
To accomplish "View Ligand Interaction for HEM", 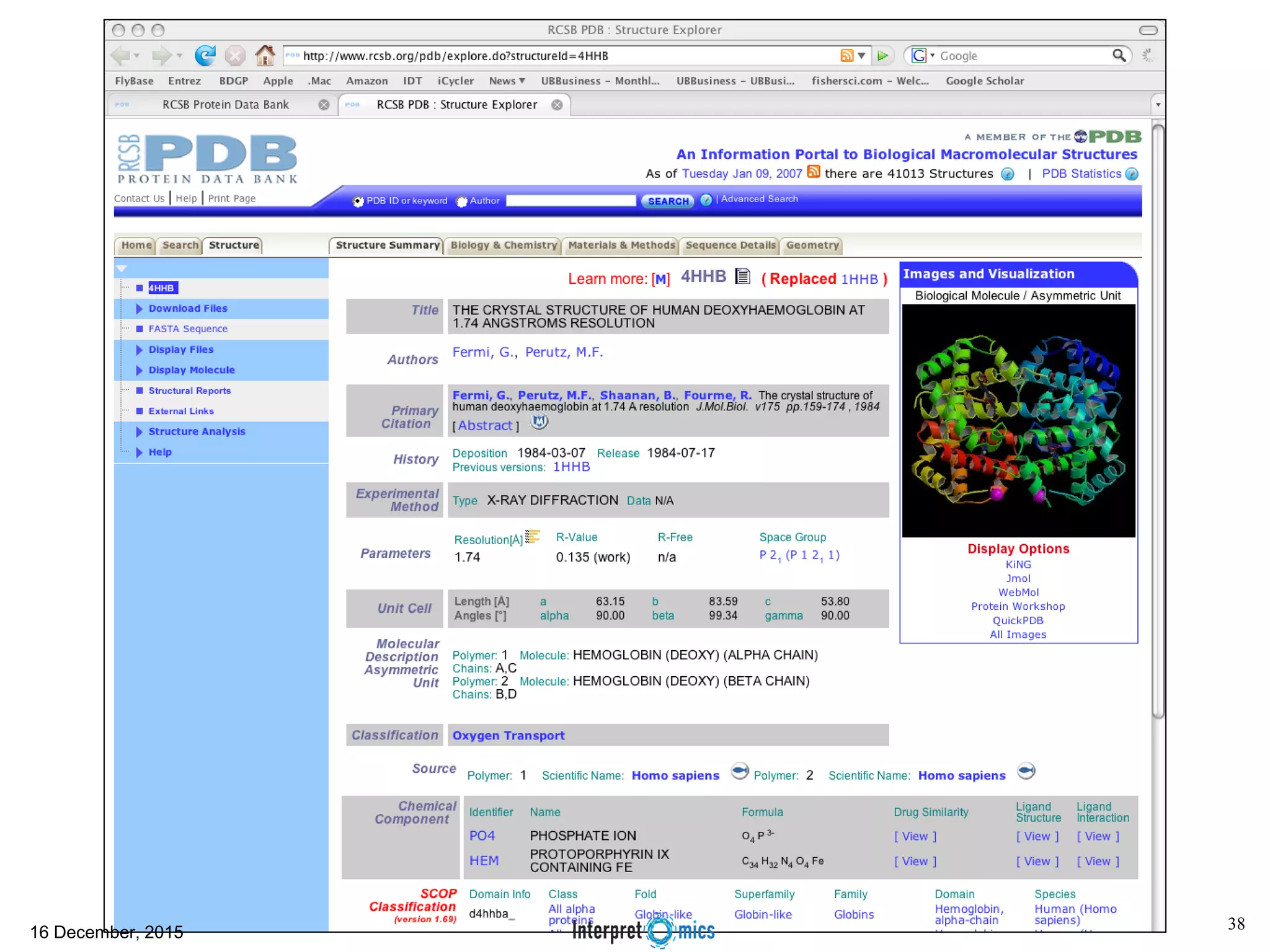I will (1098, 862).
